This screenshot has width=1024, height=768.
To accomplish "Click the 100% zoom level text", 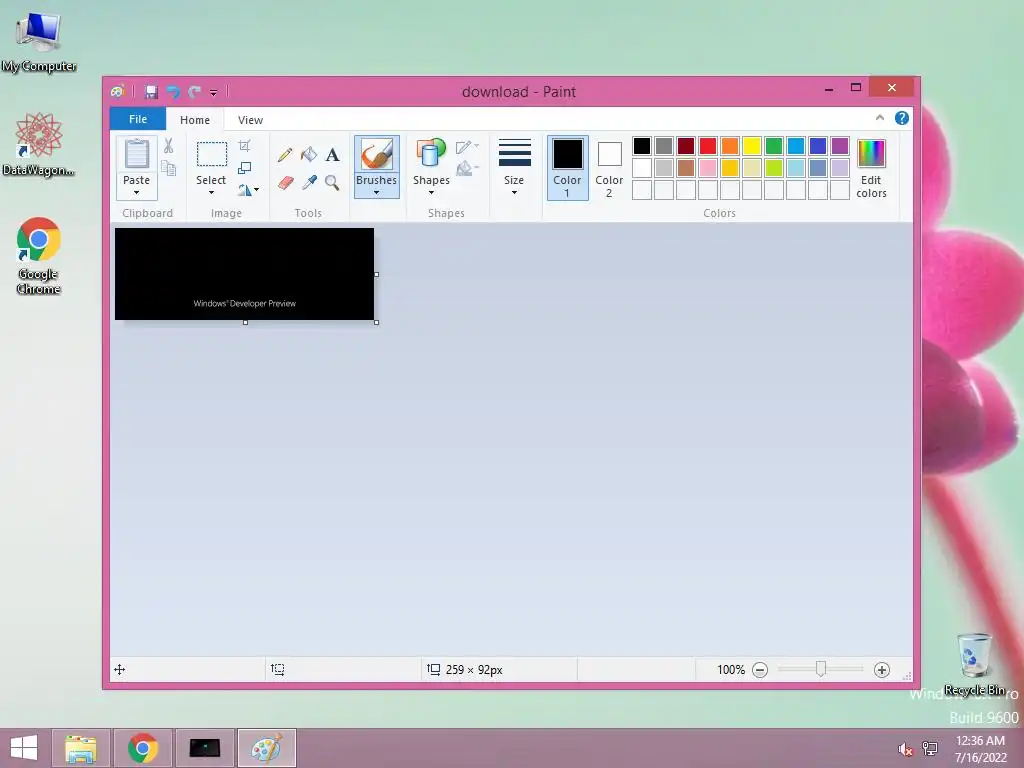I will click(x=731, y=669).
